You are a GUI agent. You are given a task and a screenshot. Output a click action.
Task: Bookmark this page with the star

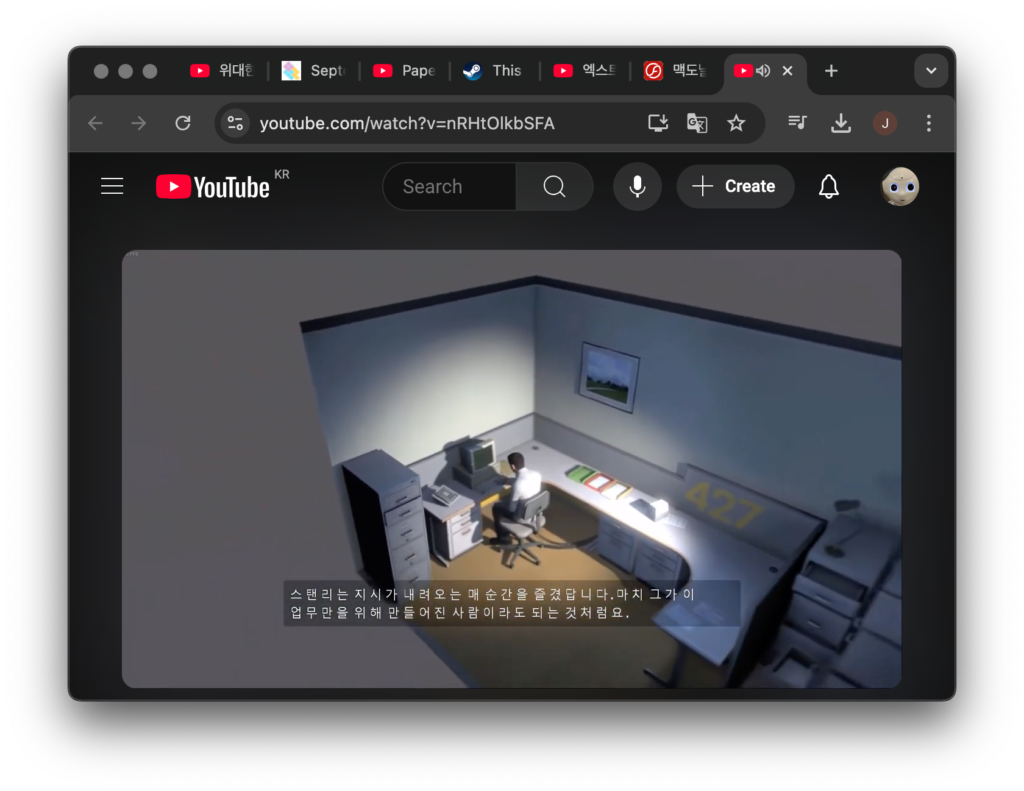[736, 123]
